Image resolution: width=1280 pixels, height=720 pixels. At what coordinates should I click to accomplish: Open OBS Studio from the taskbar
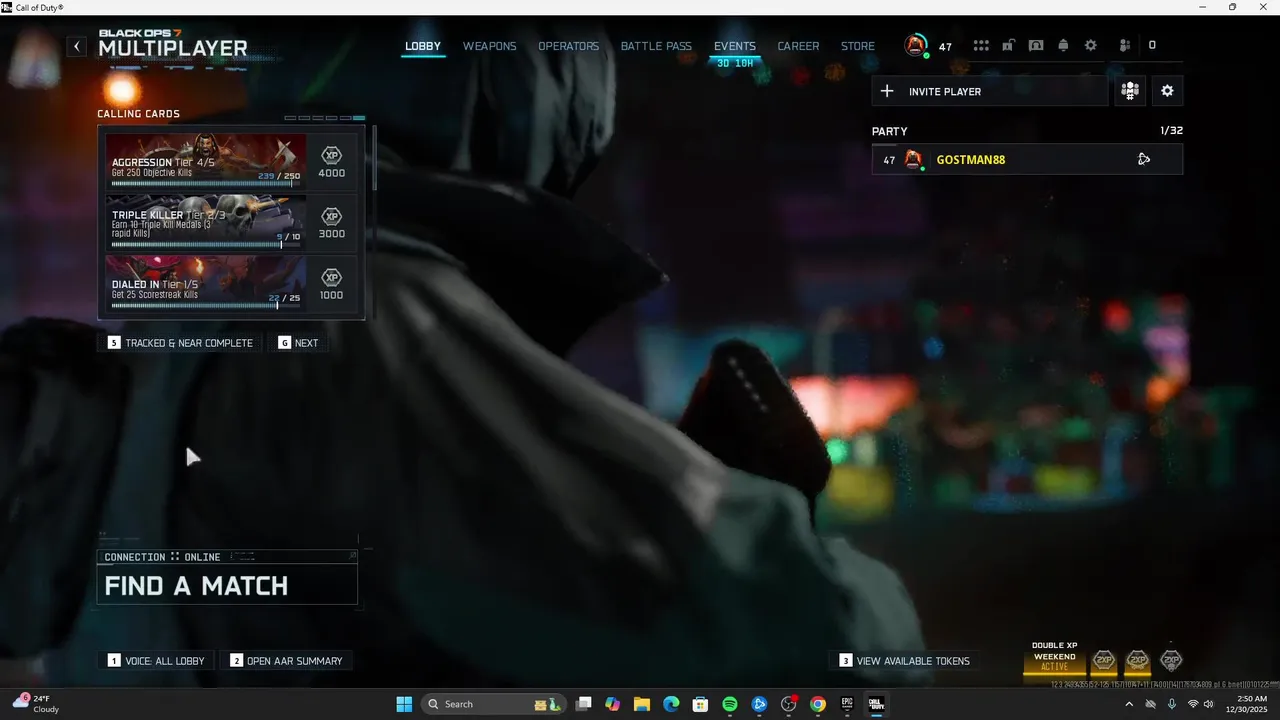pyautogui.click(x=789, y=704)
